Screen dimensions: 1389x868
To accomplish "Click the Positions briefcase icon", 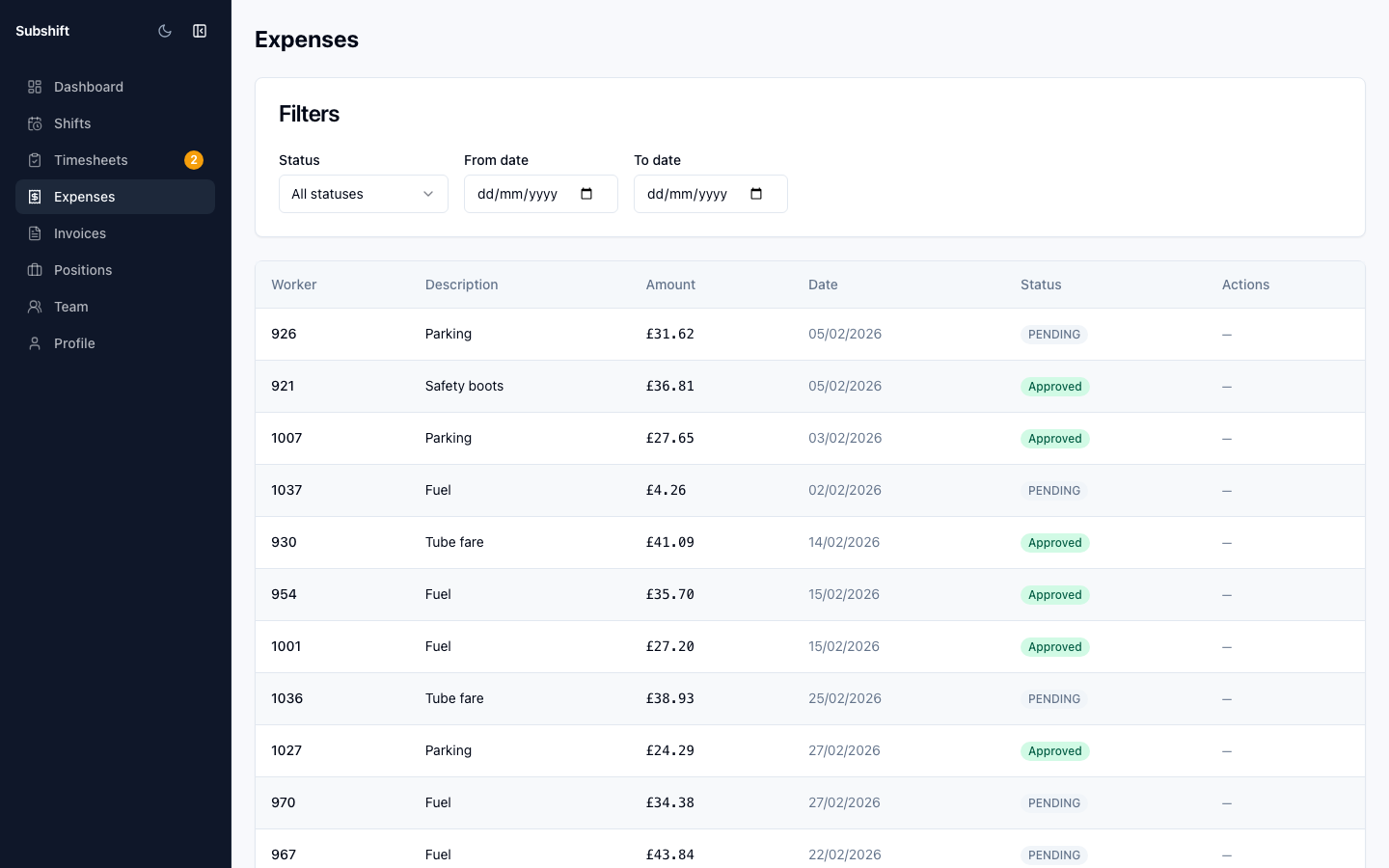I will pos(35,270).
